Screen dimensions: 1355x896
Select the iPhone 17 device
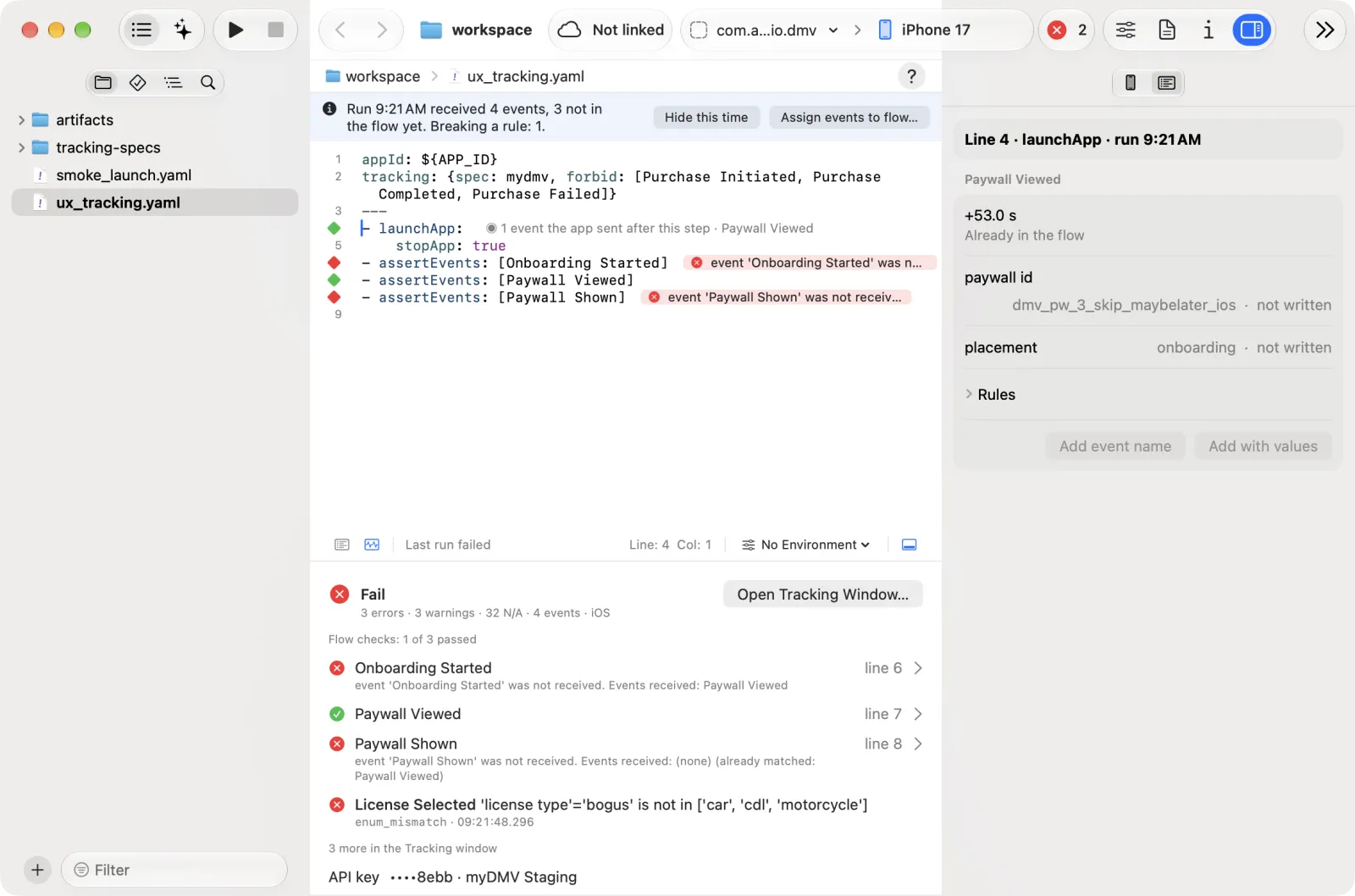925,30
